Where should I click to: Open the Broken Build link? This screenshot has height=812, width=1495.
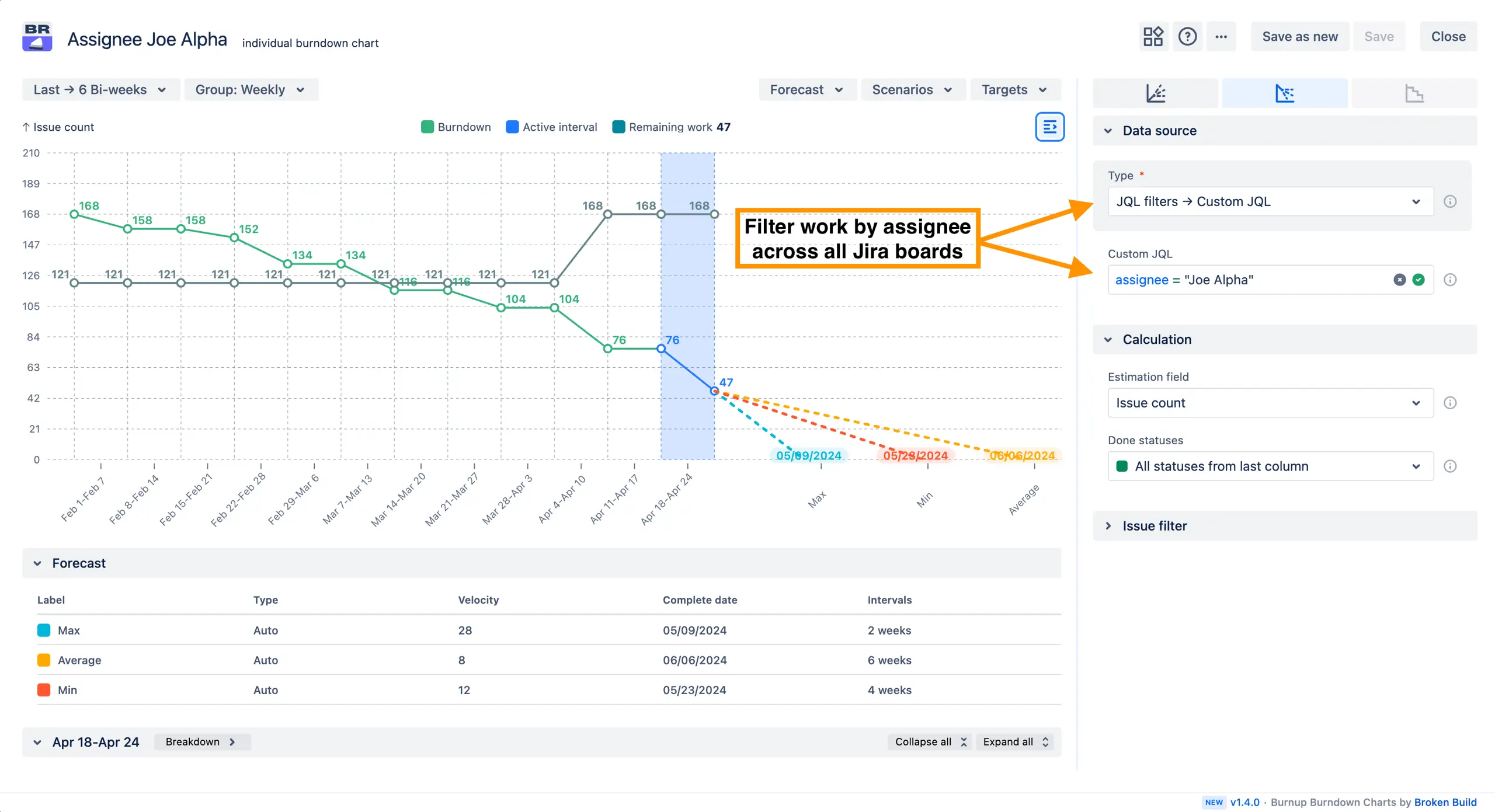coord(1445,802)
